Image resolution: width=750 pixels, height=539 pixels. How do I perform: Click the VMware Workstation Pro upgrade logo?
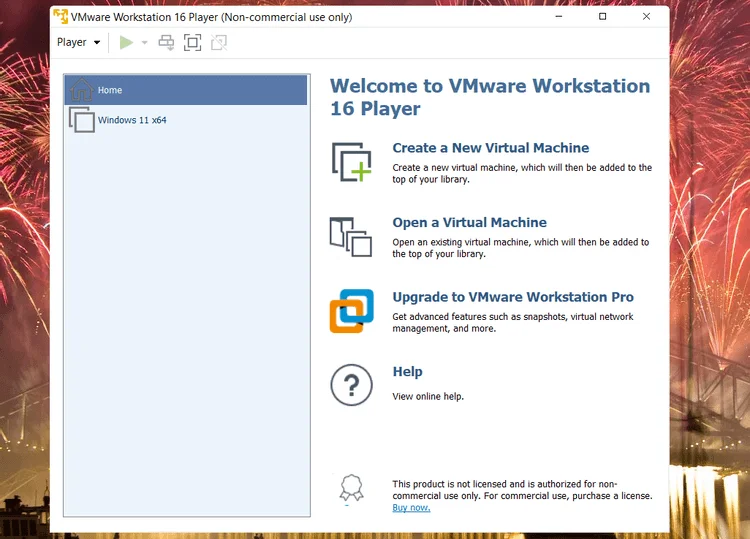(x=352, y=311)
